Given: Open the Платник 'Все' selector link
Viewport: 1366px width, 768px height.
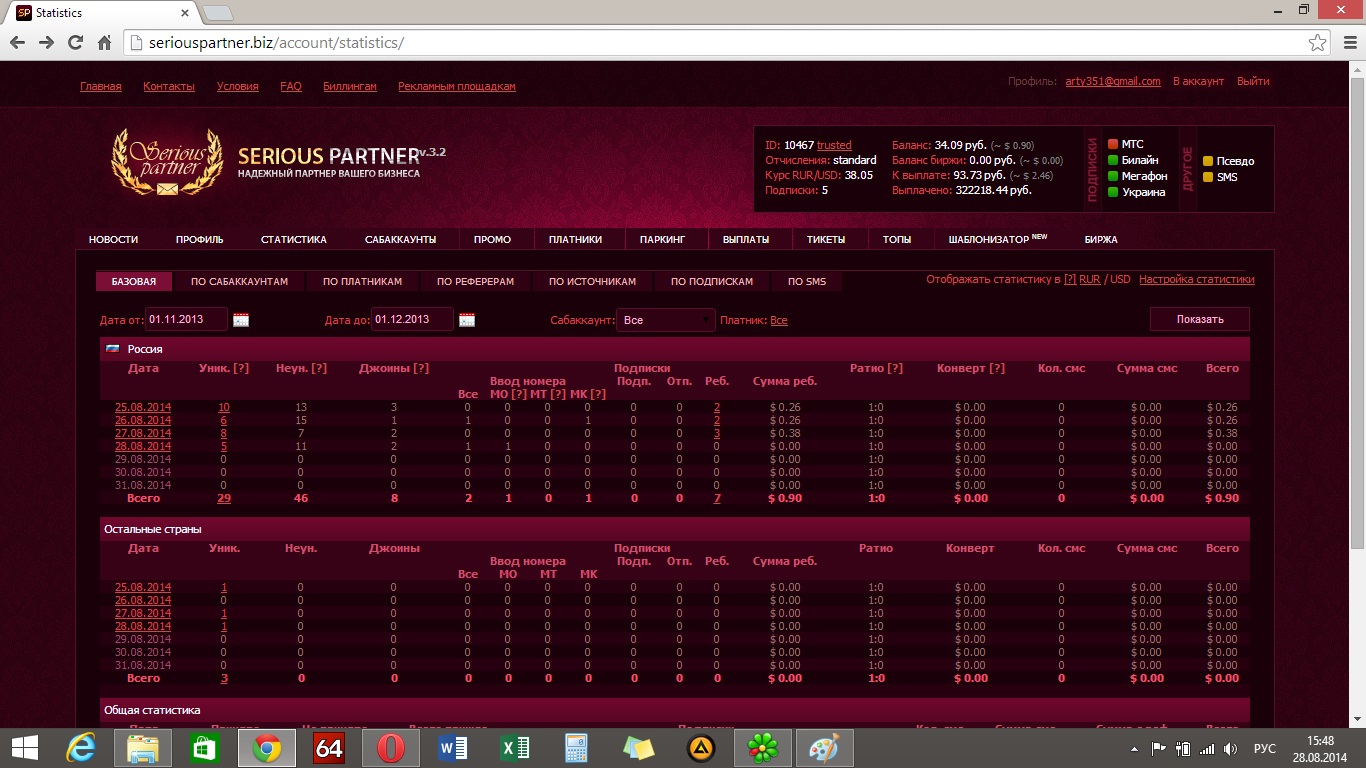Looking at the screenshot, I should tap(779, 321).
